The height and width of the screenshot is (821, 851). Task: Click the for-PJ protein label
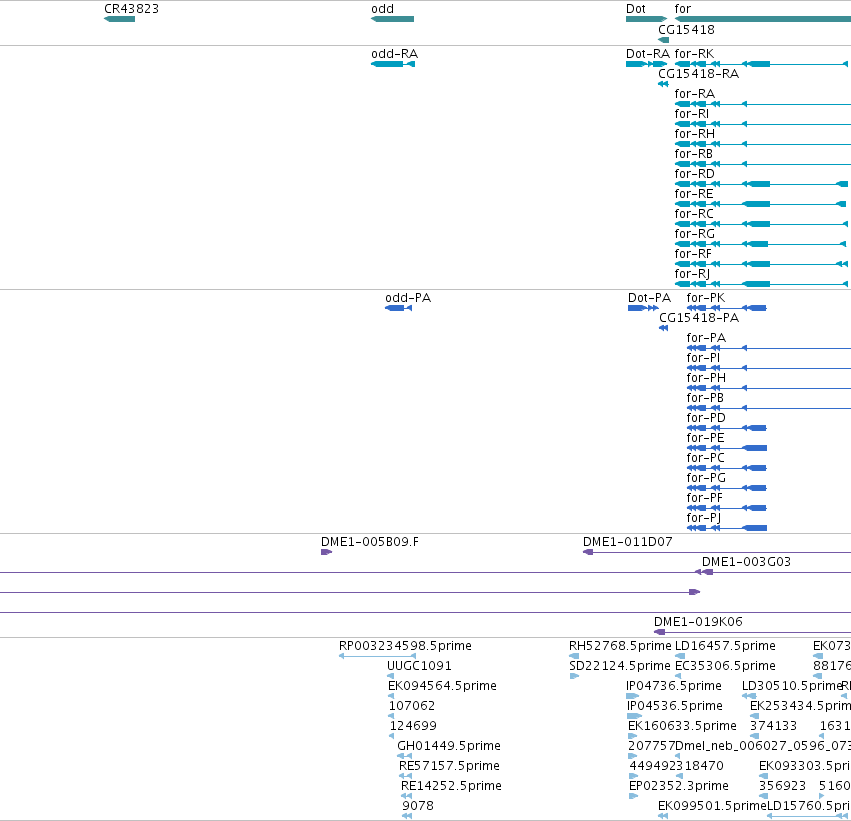tap(703, 518)
